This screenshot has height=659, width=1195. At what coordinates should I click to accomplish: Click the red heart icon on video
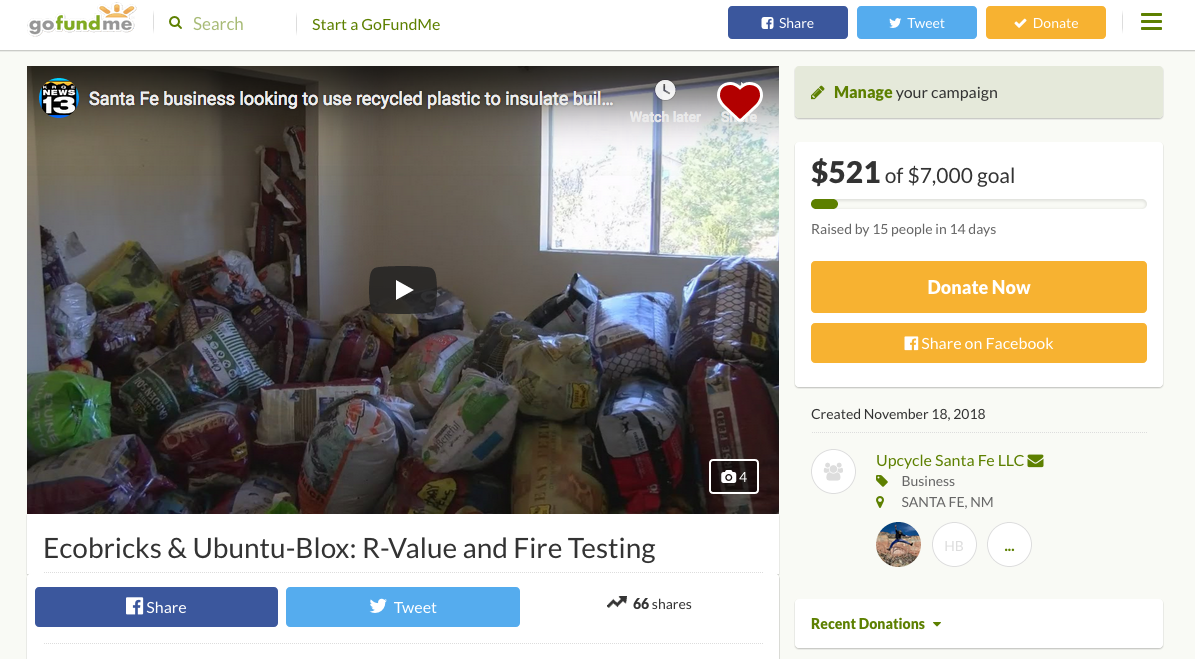tap(740, 99)
